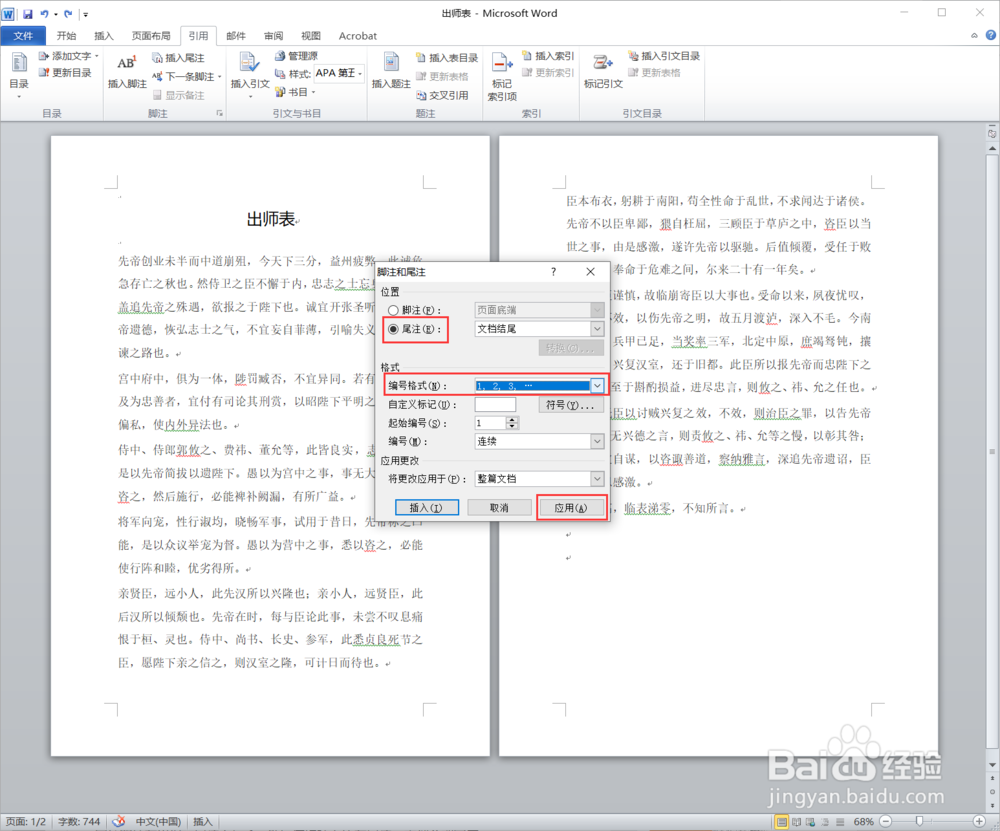Open the Undo history dropdown arrow
This screenshot has height=831, width=1000.
pyautogui.click(x=55, y=14)
